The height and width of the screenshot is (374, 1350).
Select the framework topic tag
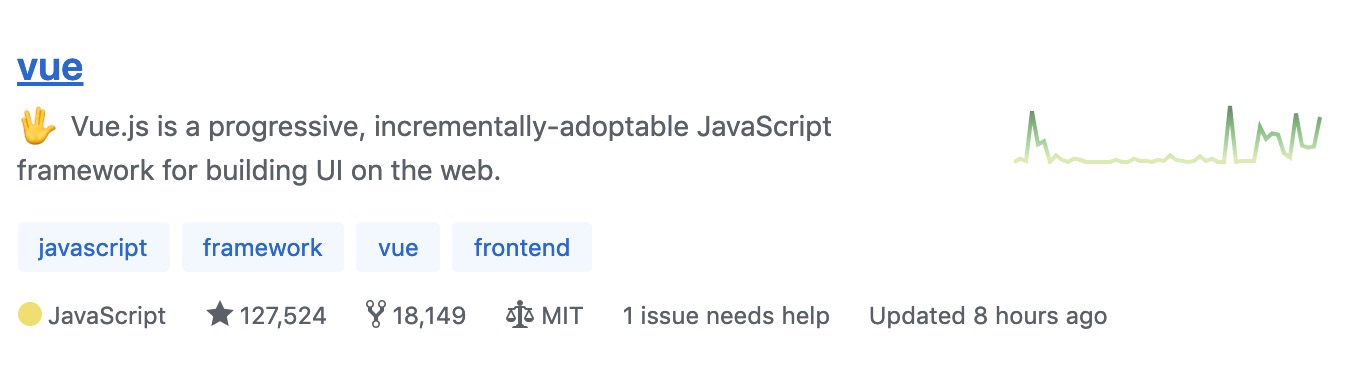[263, 247]
